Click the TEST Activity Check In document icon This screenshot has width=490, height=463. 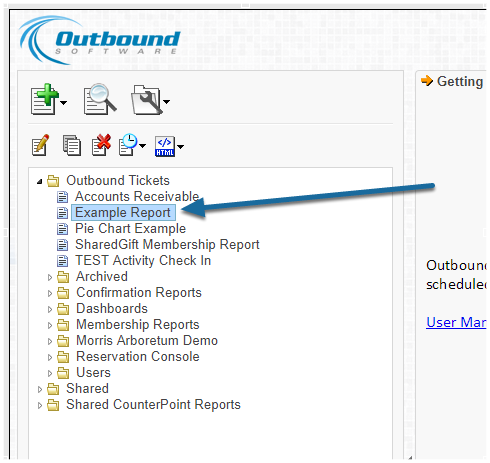62,261
